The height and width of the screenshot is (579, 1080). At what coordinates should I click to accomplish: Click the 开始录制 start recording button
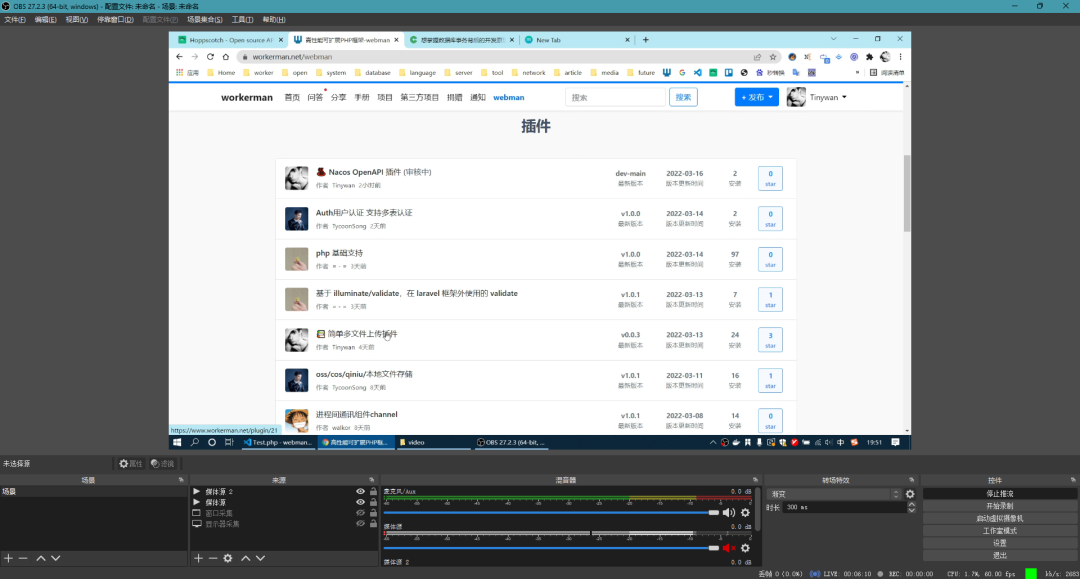999,506
